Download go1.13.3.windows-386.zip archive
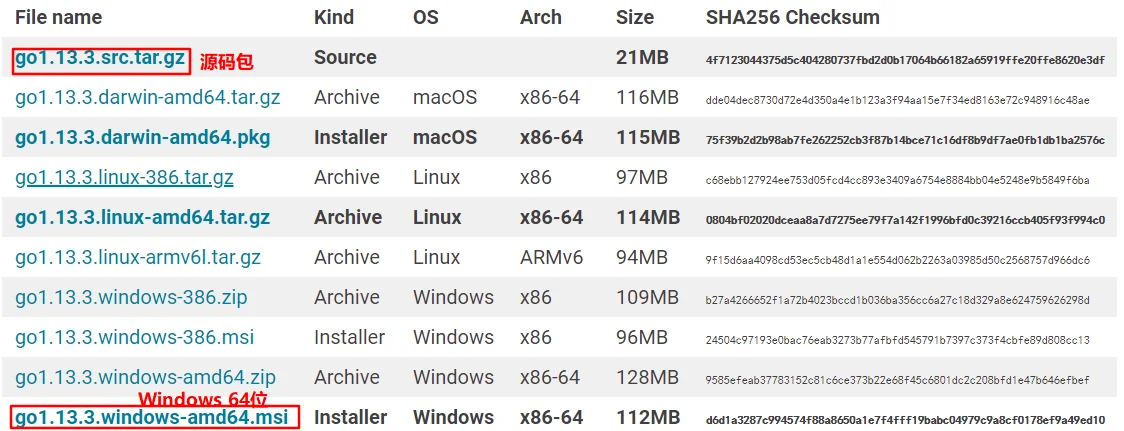Screen dimensions: 1124x431 click(131, 297)
